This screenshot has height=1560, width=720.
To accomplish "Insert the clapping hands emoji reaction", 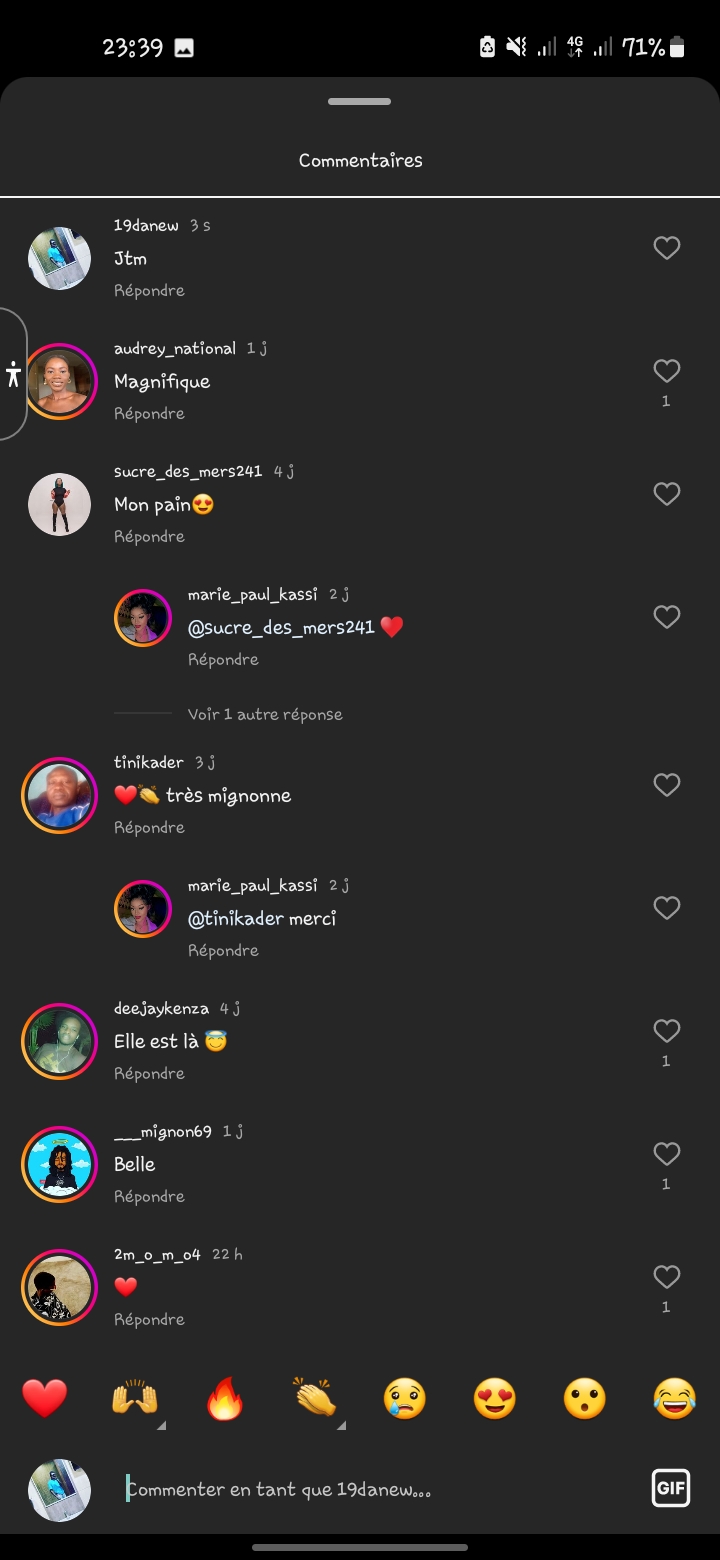I will tap(315, 1398).
